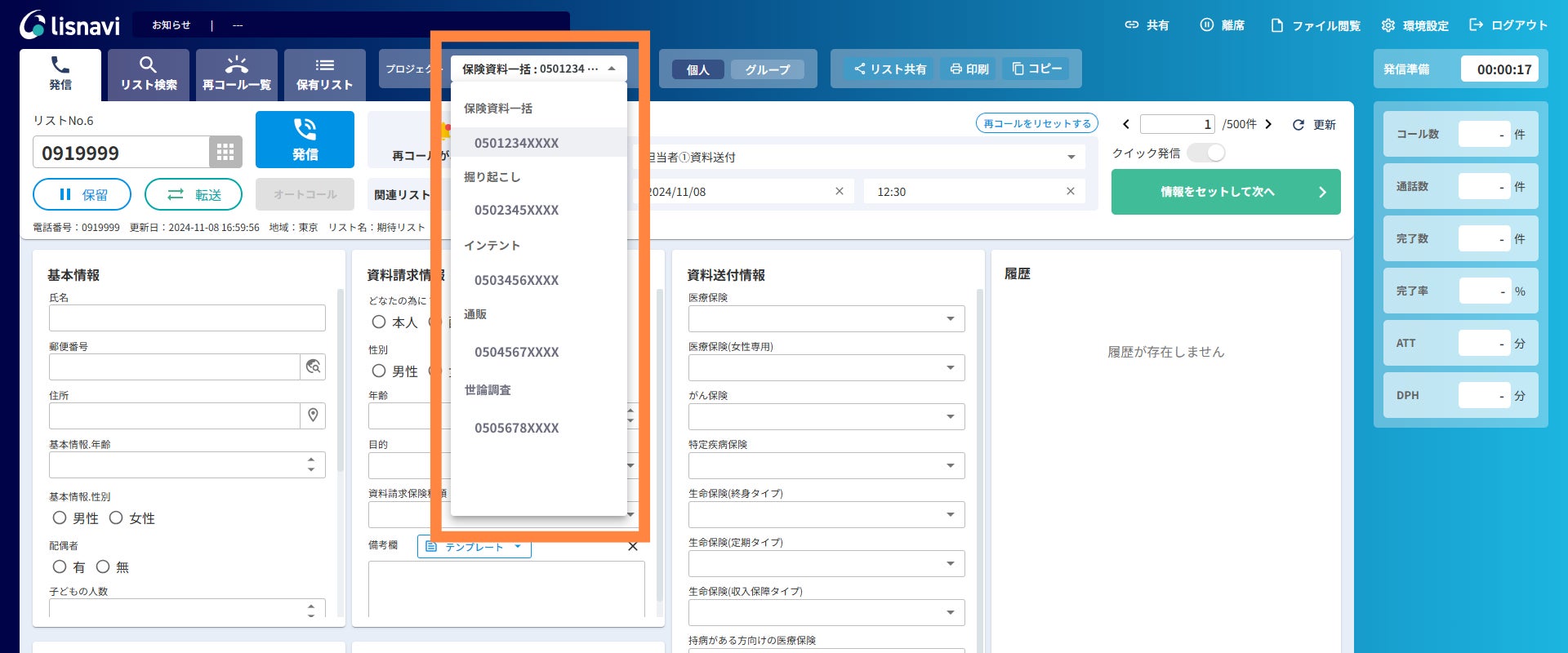Screen dimensions: 1568x653
Task: Open the がん保険 dropdown
Action: pos(826,416)
